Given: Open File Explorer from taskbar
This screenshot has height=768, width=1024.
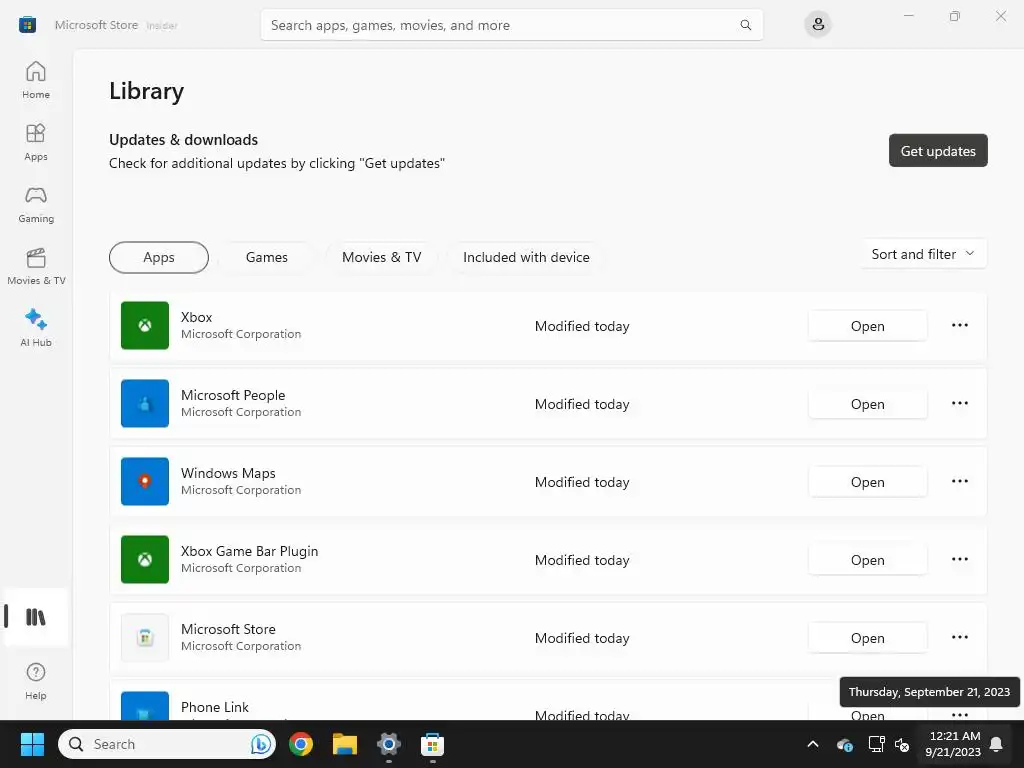Looking at the screenshot, I should pos(345,744).
